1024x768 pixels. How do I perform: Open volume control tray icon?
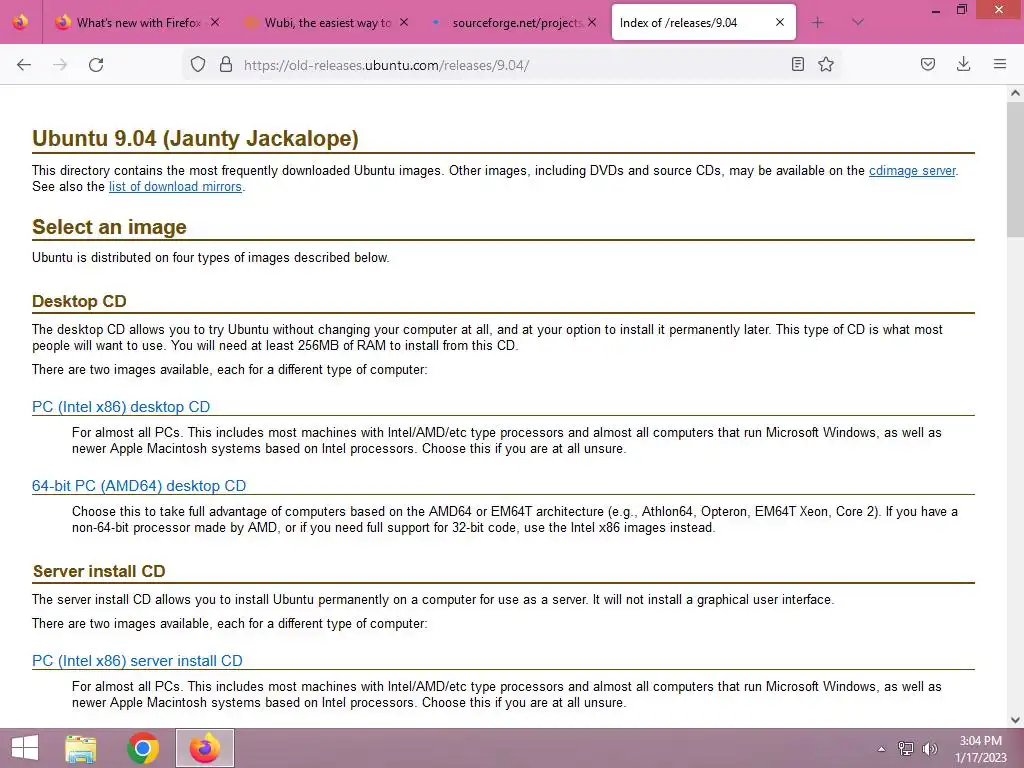click(929, 748)
